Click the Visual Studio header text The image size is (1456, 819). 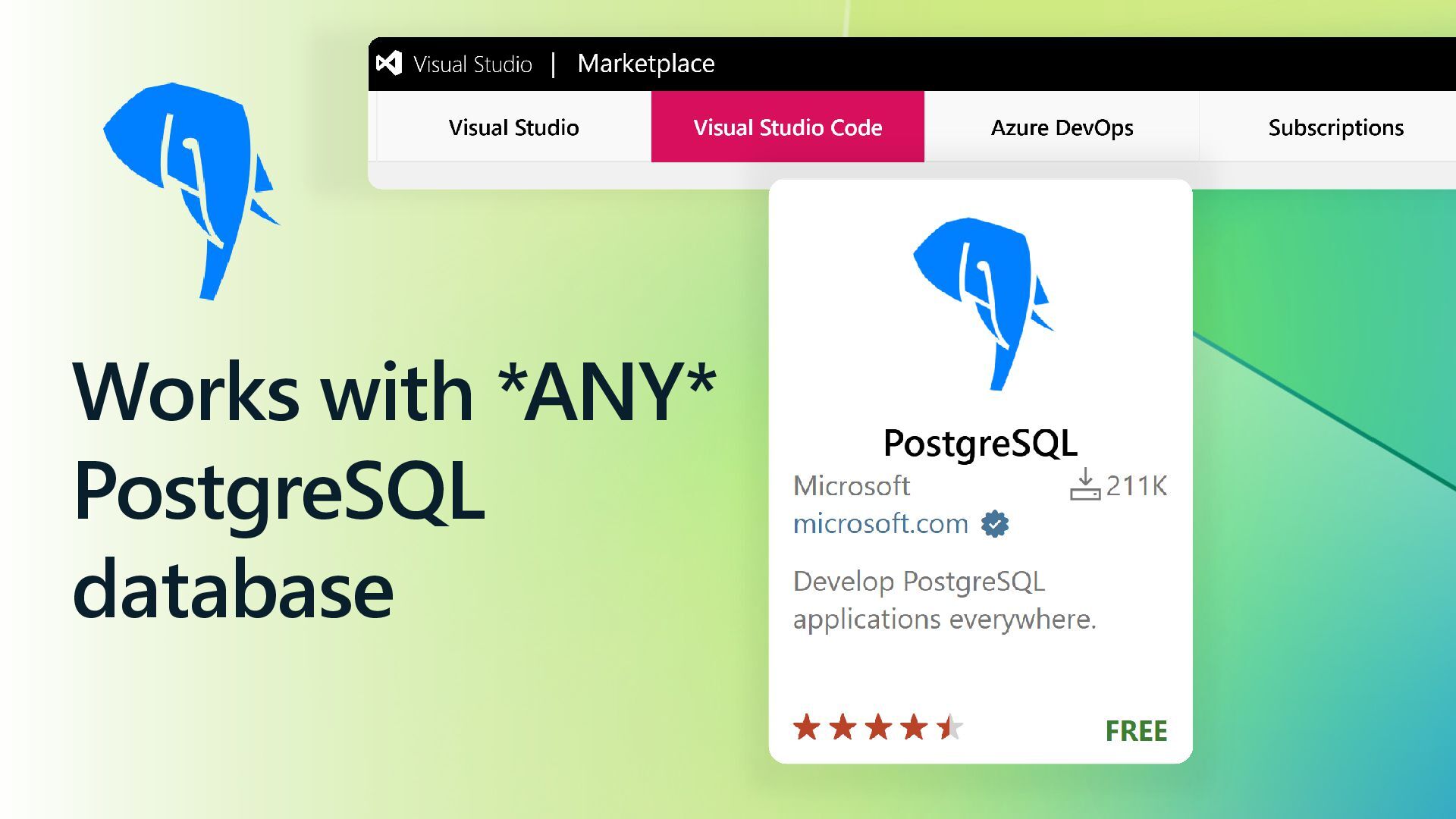472,64
